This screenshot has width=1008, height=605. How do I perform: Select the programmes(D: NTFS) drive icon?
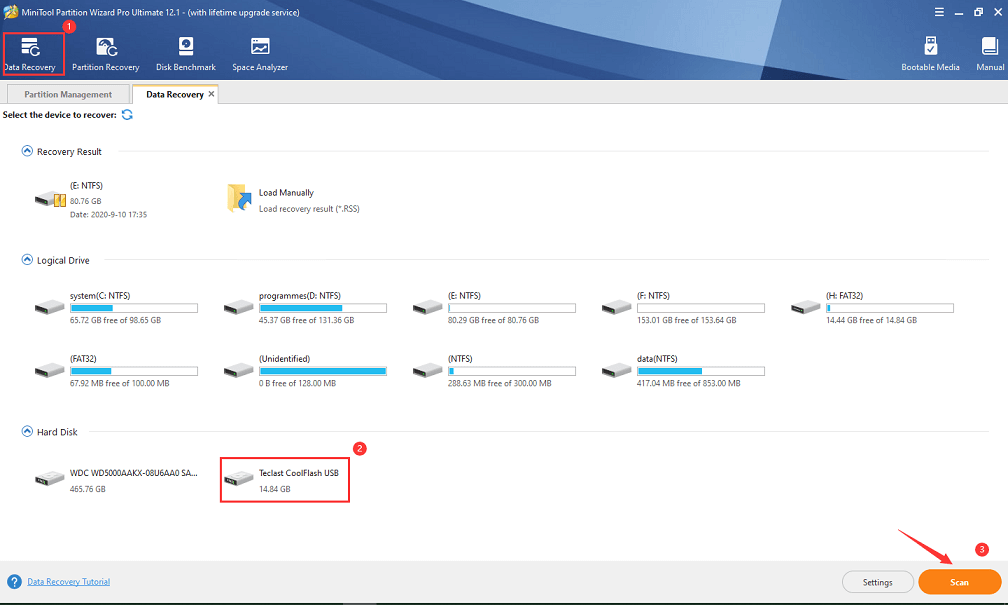pos(238,307)
